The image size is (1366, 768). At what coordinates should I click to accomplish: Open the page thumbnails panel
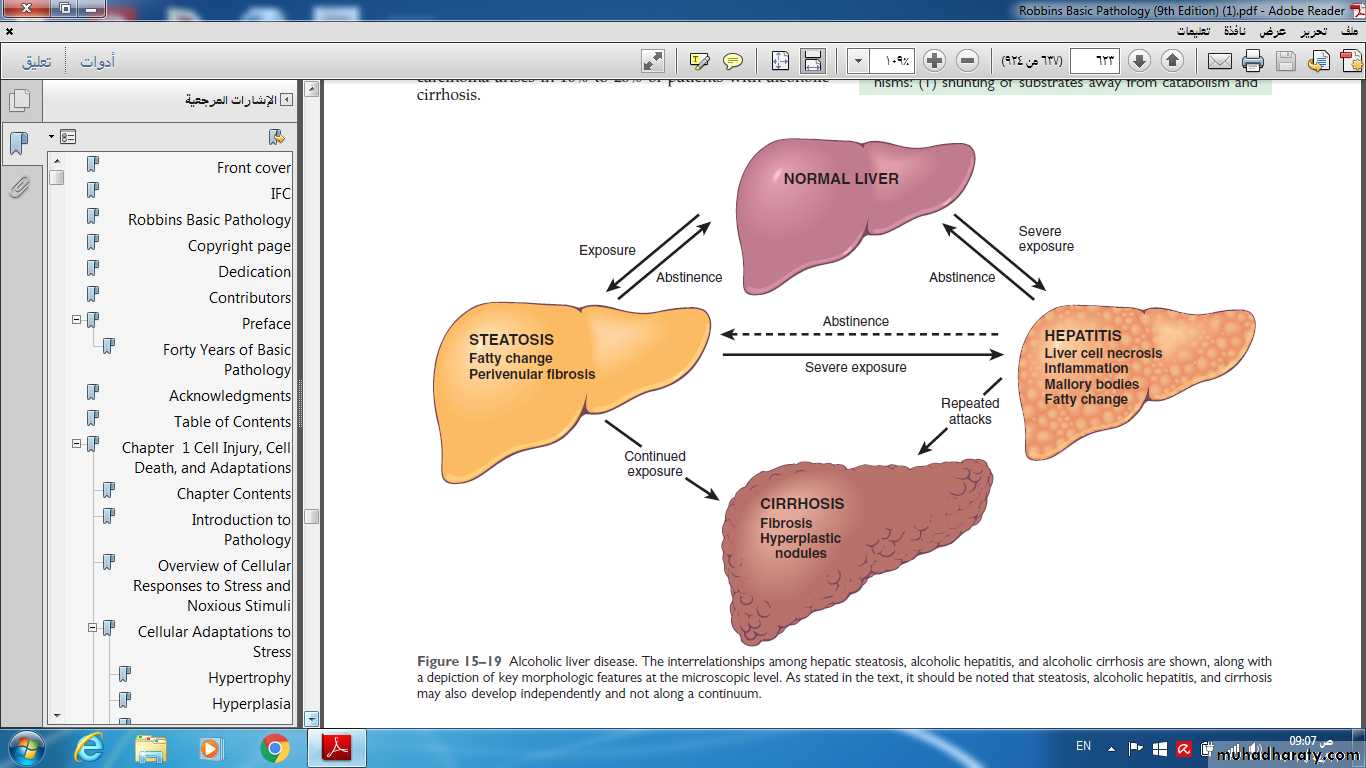19,101
